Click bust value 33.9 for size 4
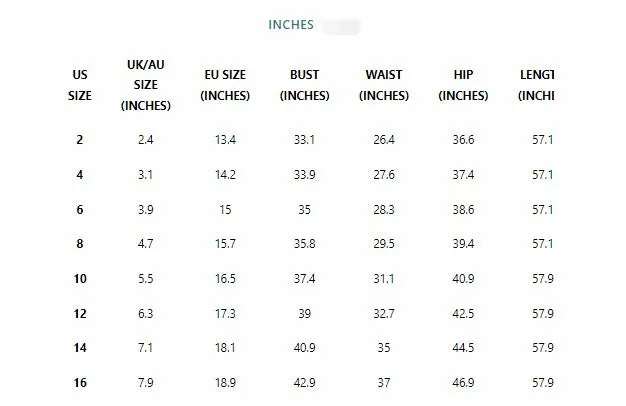 (304, 175)
